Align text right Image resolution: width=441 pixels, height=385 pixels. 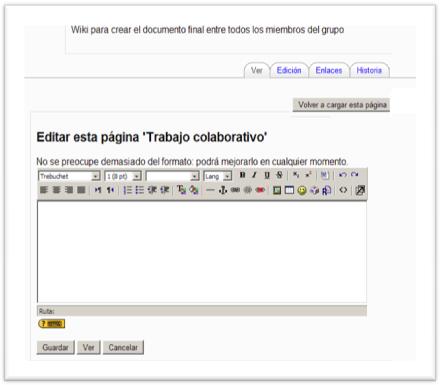(69, 190)
